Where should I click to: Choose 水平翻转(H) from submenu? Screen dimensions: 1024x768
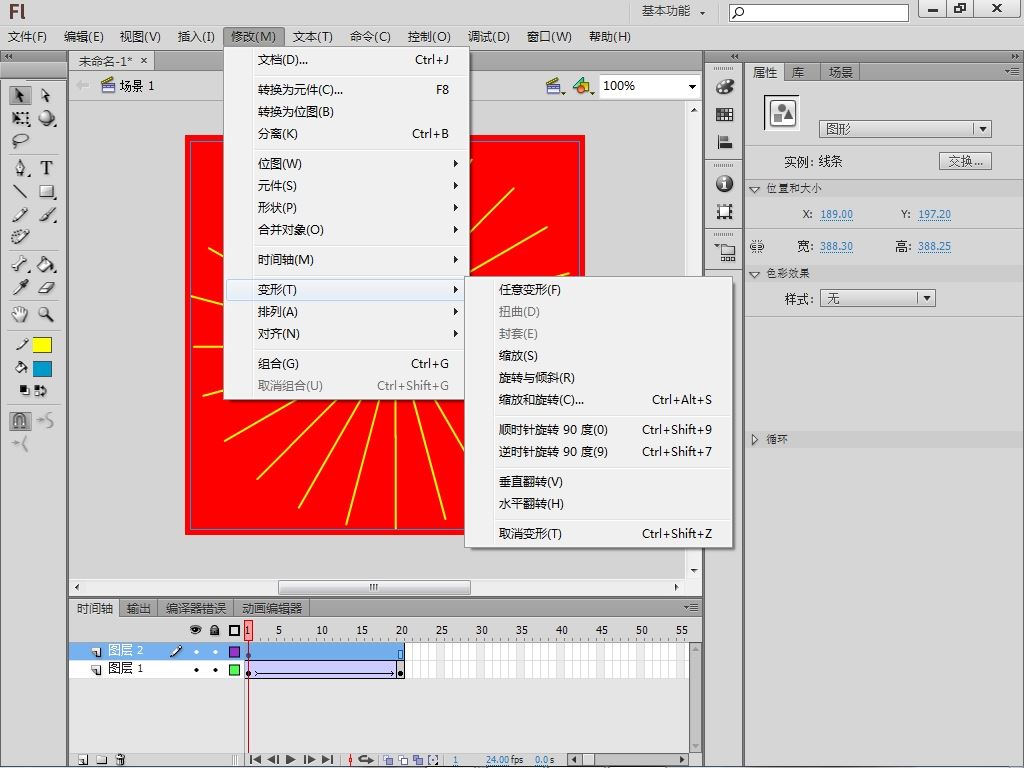[x=598, y=504]
